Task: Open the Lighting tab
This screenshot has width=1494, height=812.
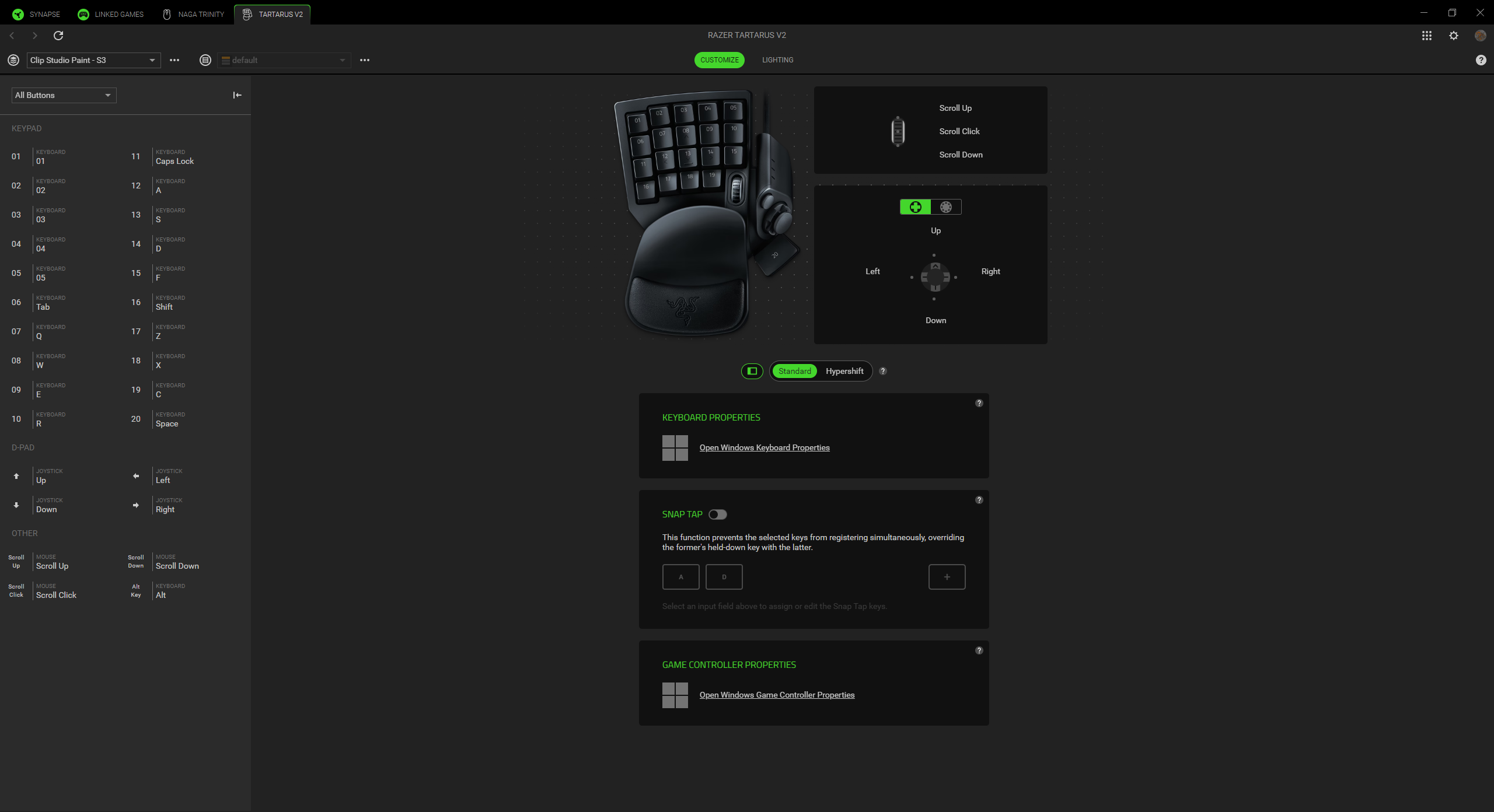Action: point(777,60)
